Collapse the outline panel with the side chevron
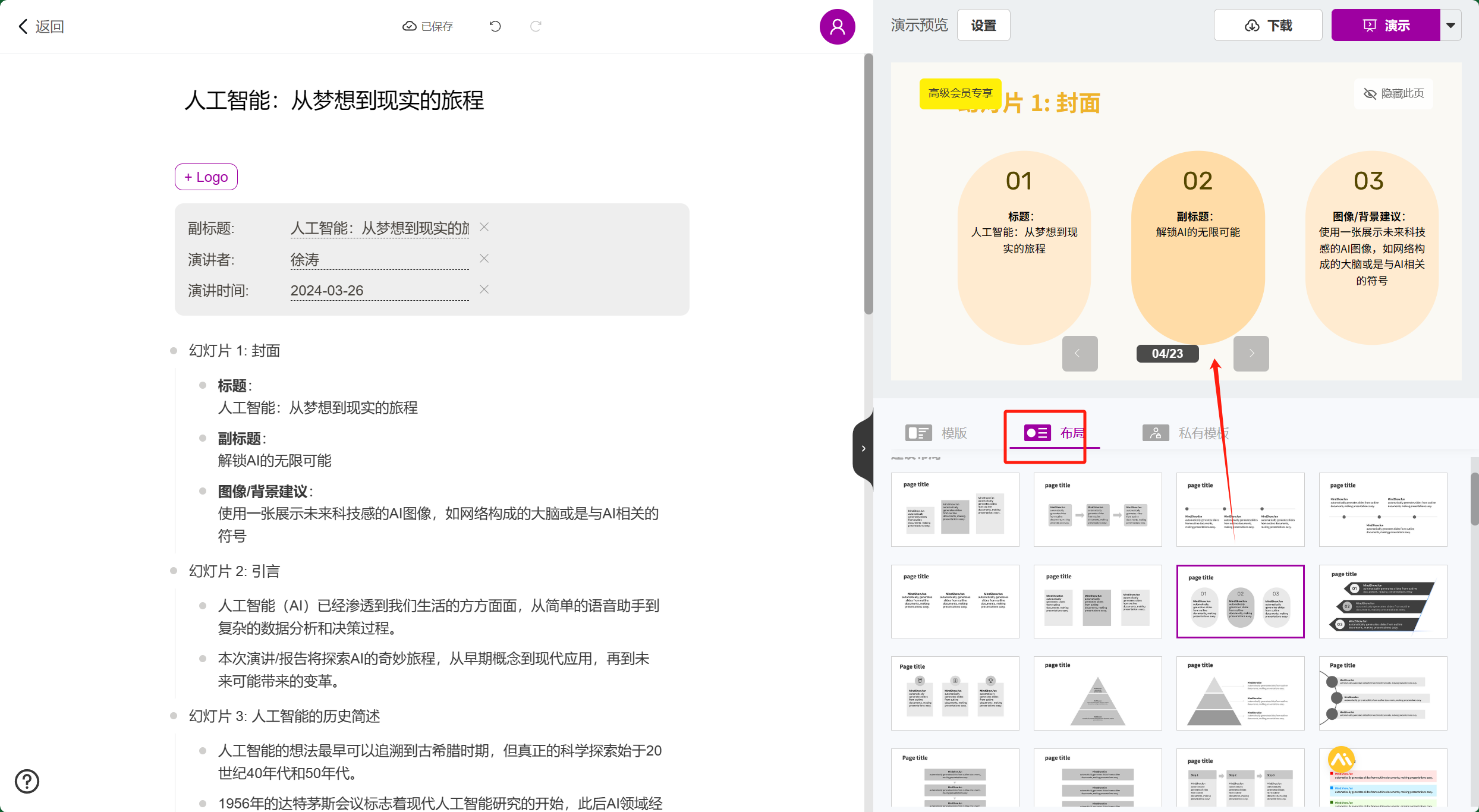 (863, 448)
